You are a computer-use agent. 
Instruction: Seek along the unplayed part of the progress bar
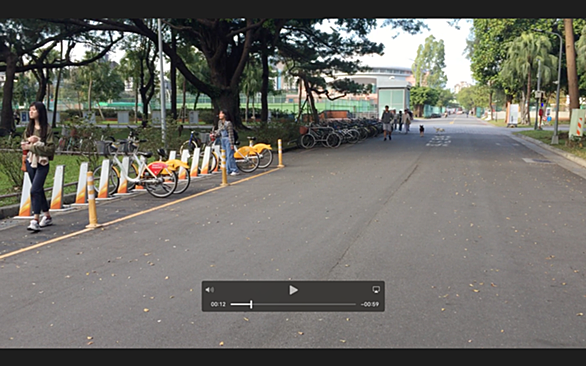click(304, 304)
